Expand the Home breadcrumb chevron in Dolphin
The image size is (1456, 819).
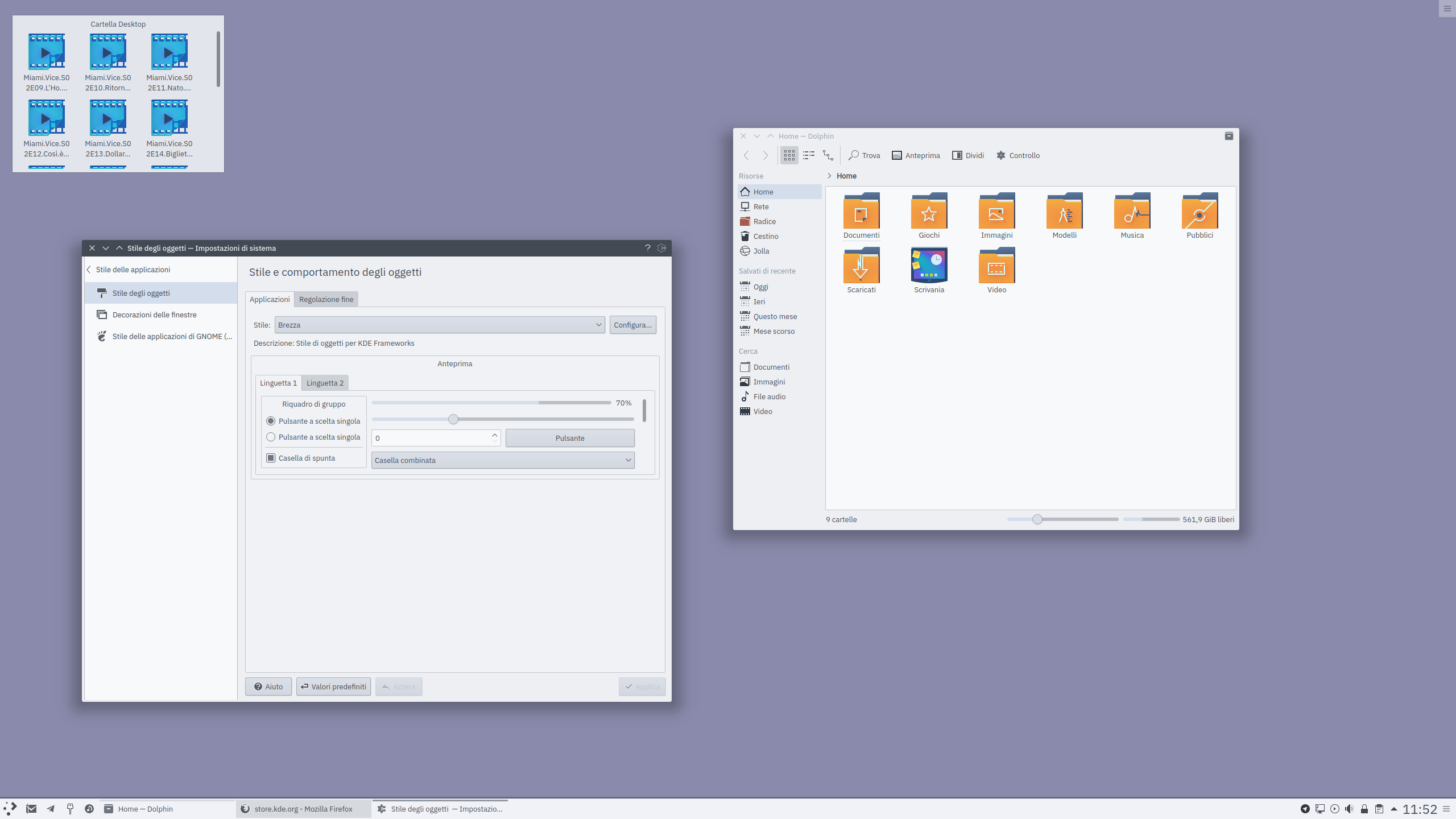[x=829, y=176]
